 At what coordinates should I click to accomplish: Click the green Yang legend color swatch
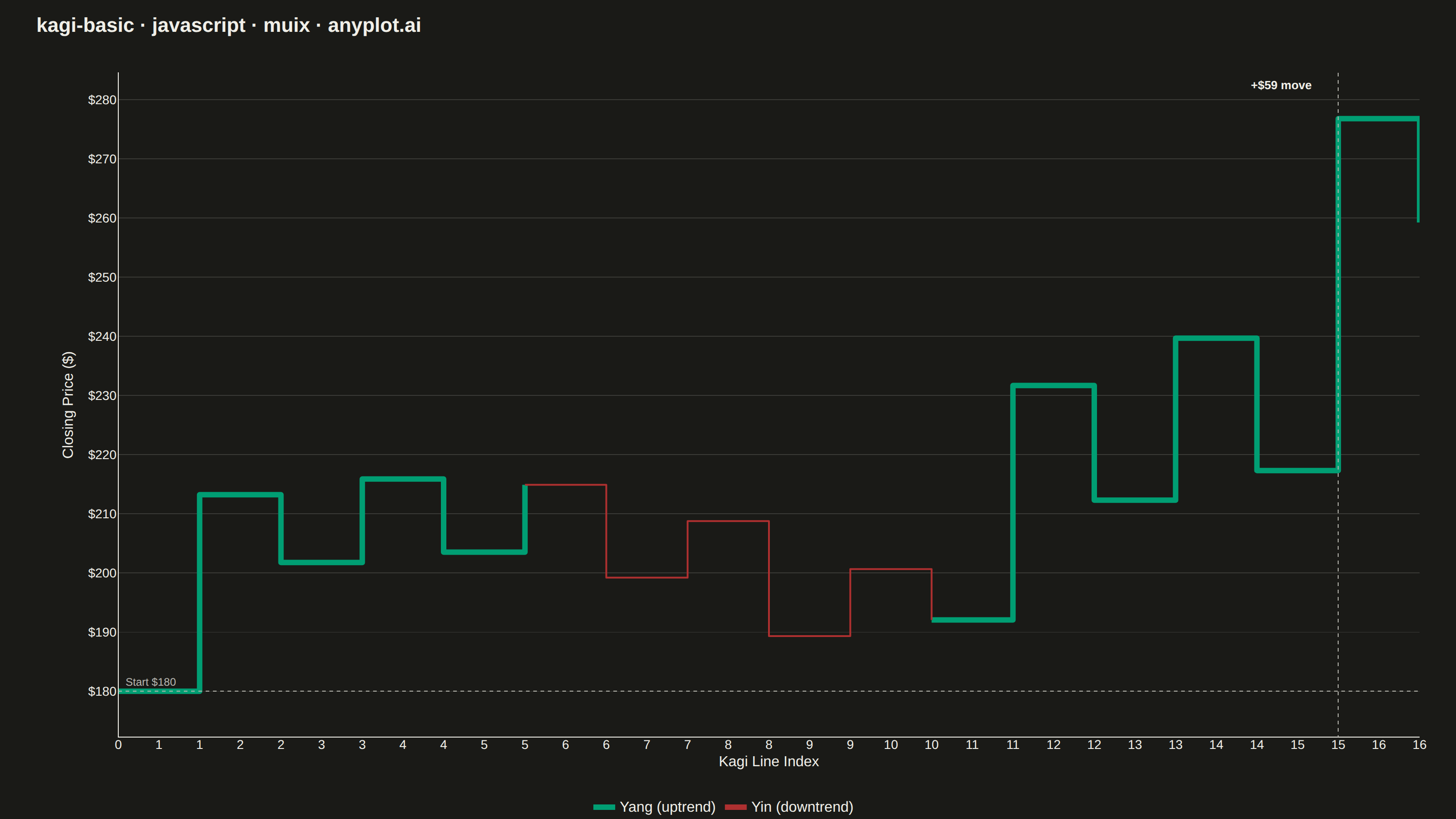coord(604,807)
